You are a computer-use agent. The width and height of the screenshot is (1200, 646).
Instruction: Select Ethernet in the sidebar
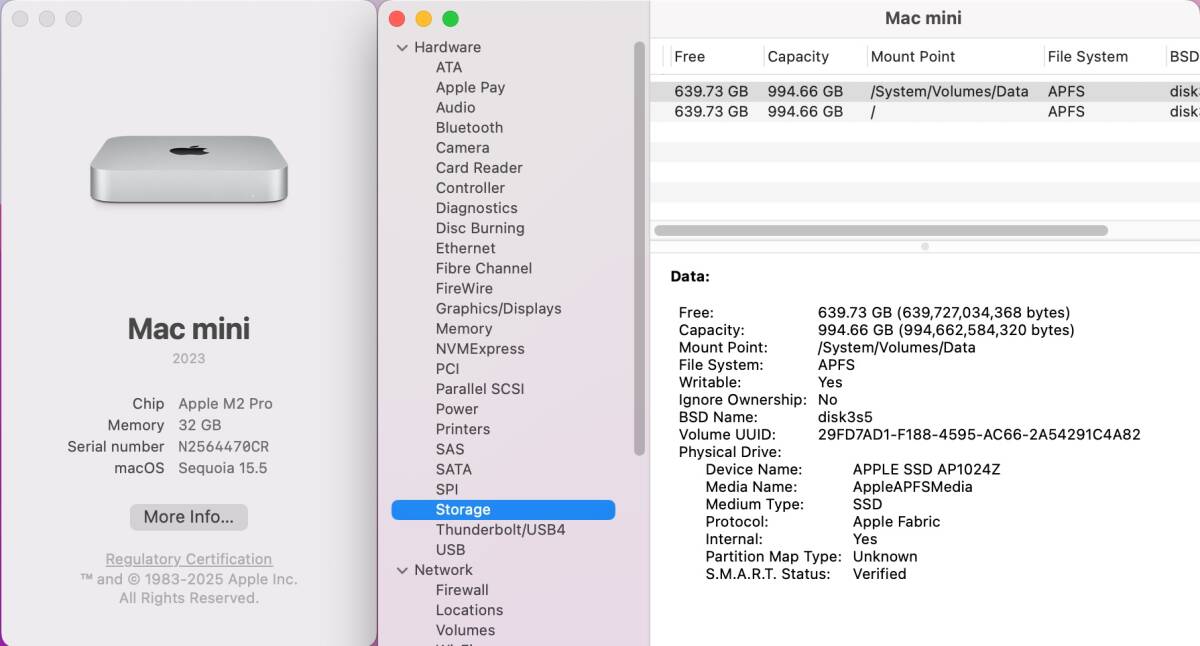click(465, 248)
